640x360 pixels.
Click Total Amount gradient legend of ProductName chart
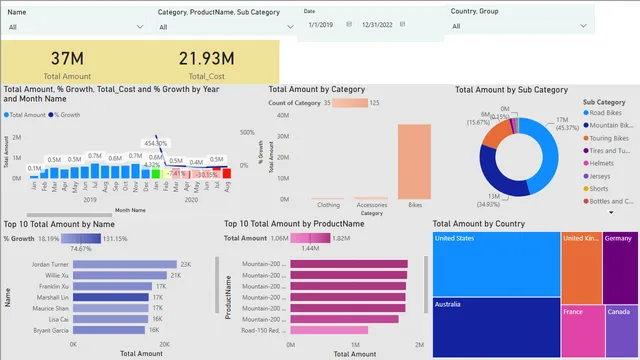(310, 238)
